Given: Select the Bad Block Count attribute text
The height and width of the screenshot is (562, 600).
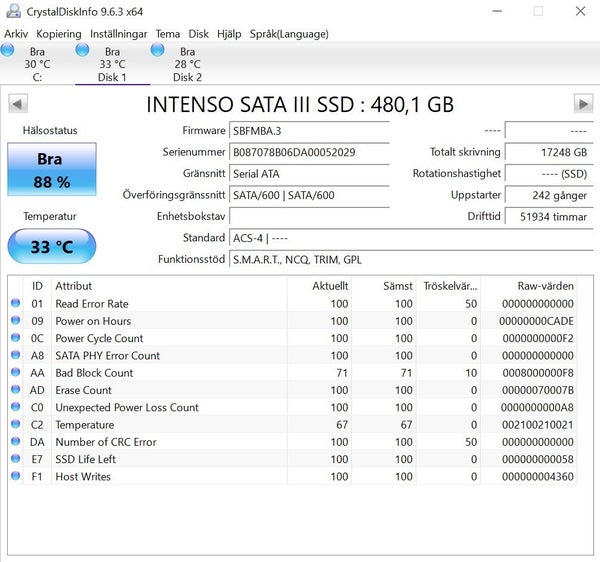Looking at the screenshot, I should point(94,373).
